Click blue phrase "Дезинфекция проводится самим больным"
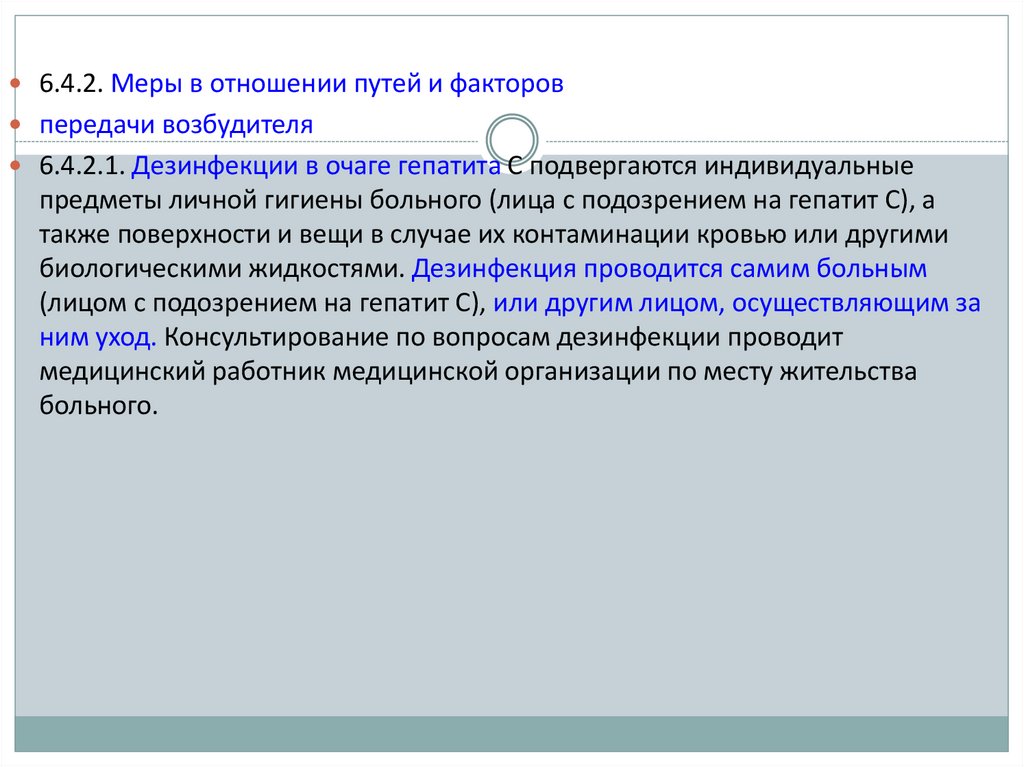Screen dimensions: 1024x767 coord(669,269)
